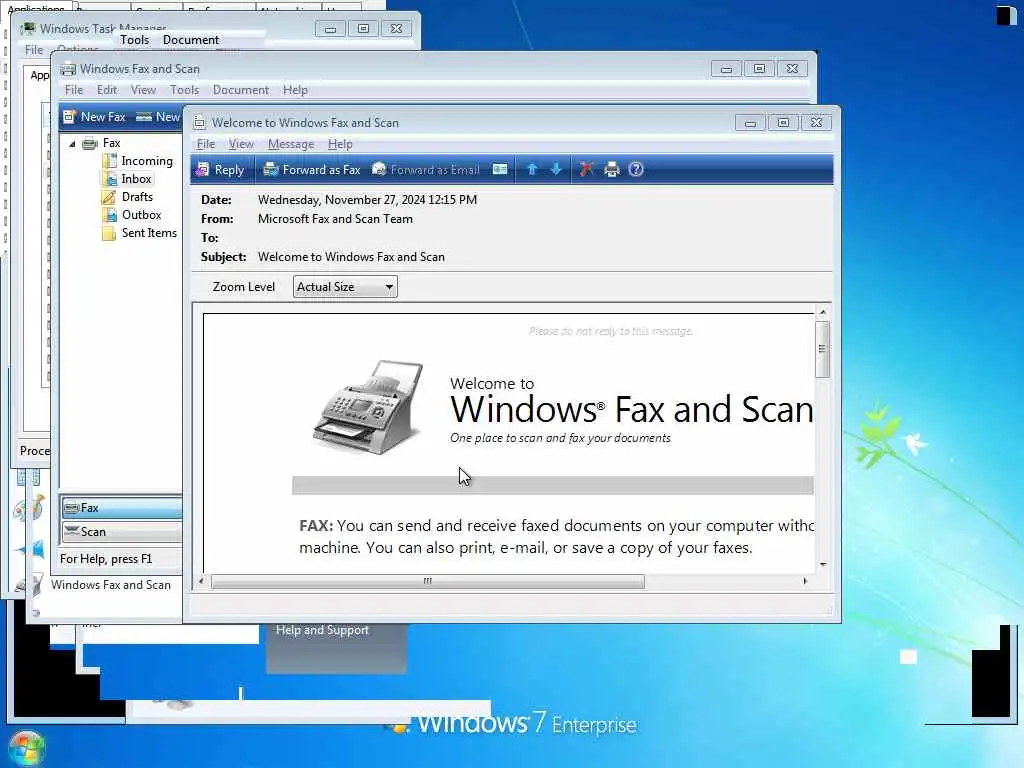Print the fax using printer icon

coord(611,170)
